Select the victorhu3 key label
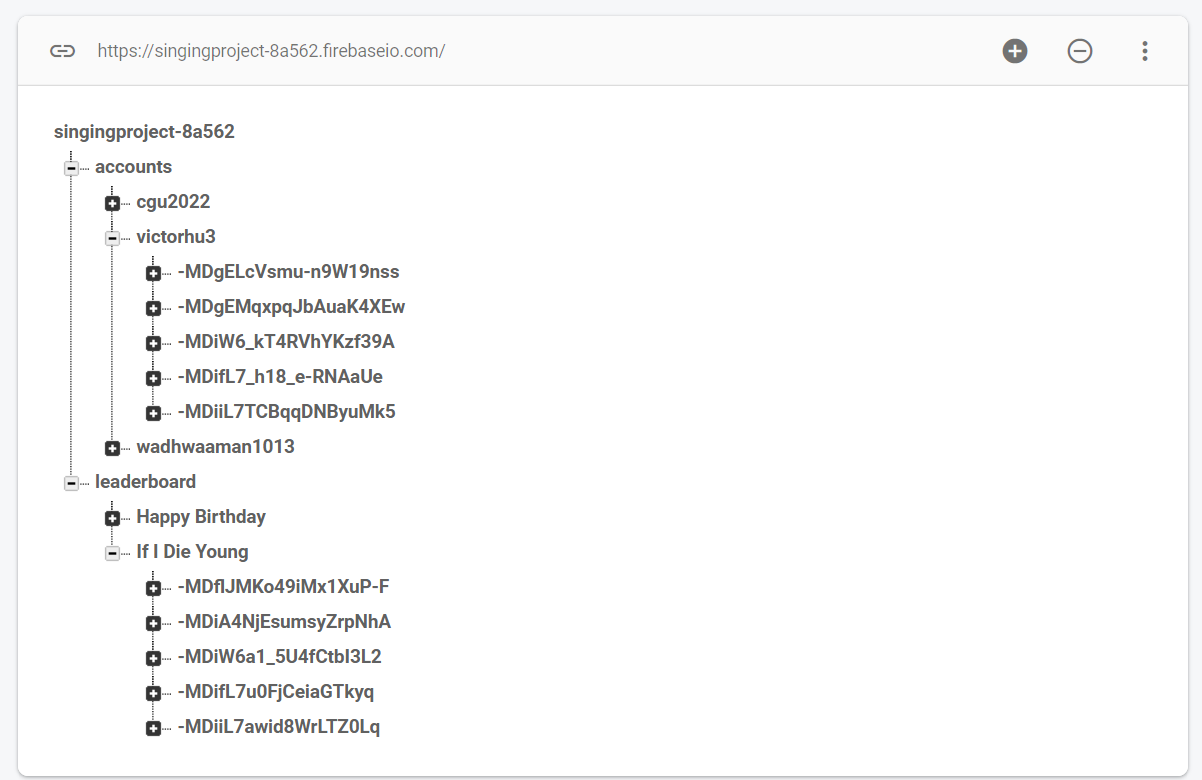 click(x=176, y=237)
